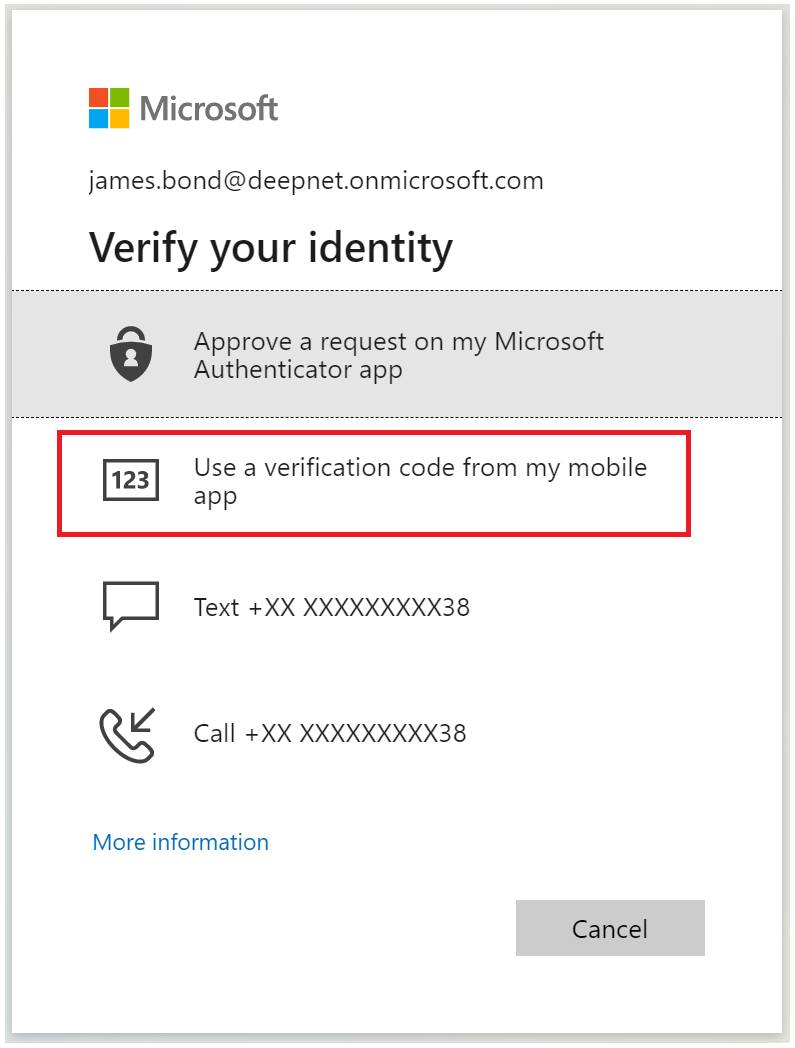This screenshot has width=795, height=1048.
Task: Click the Microsoft wordmark text
Action: click(x=209, y=108)
